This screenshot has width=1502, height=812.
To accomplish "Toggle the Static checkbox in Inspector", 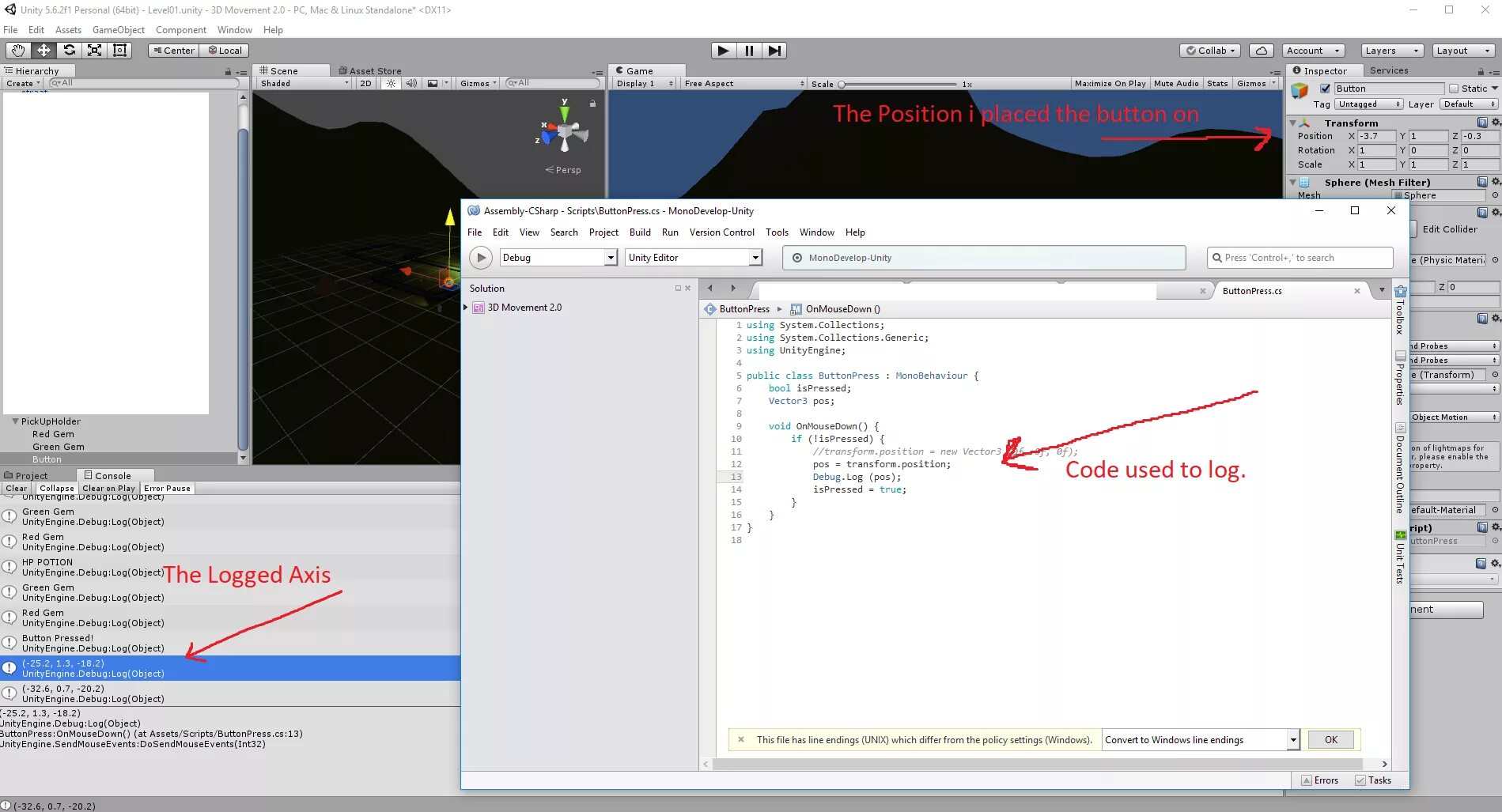I will coord(1454,89).
